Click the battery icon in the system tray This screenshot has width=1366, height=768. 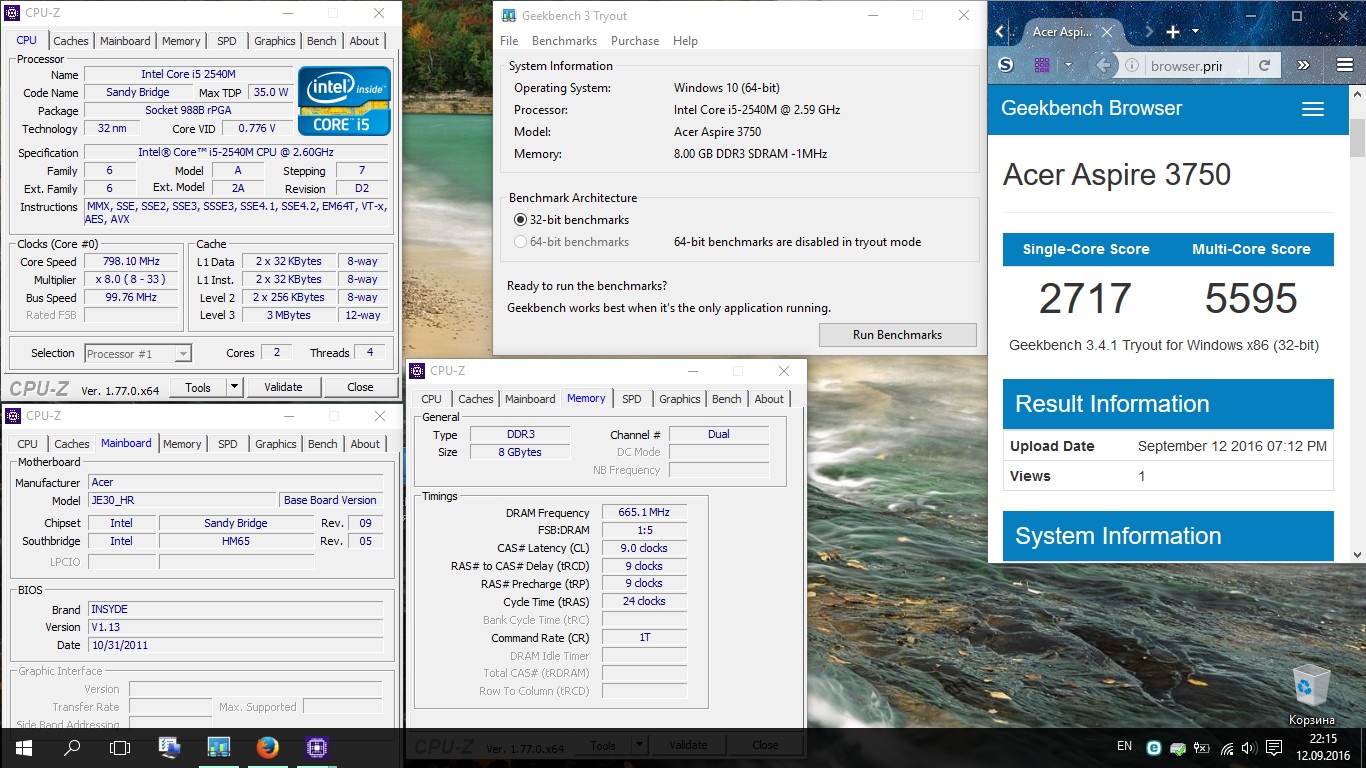1202,747
